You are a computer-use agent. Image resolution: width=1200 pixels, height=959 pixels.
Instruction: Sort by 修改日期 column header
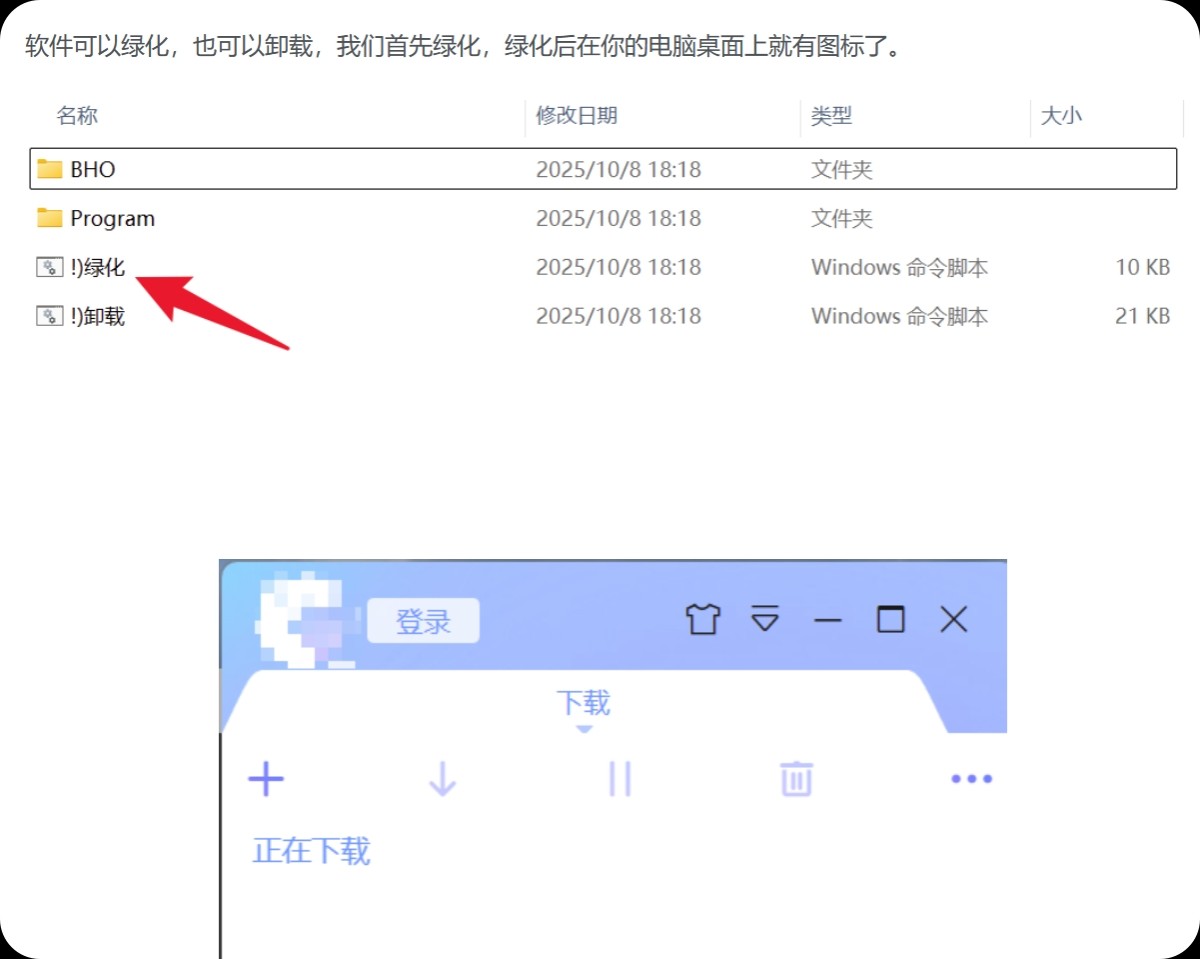(577, 116)
